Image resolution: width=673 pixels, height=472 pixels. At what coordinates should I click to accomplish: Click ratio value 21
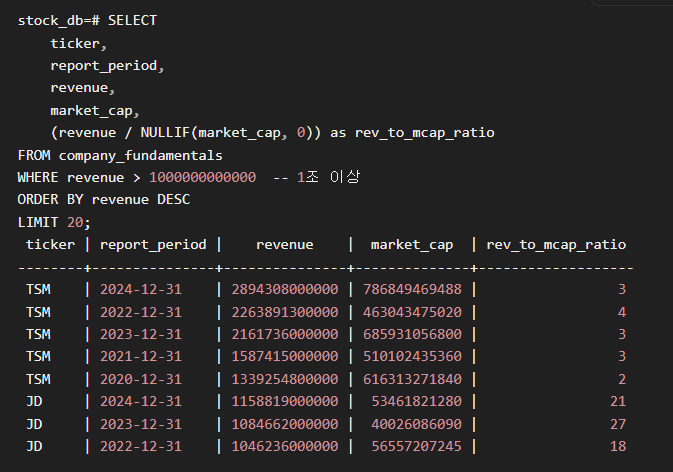click(x=618, y=402)
